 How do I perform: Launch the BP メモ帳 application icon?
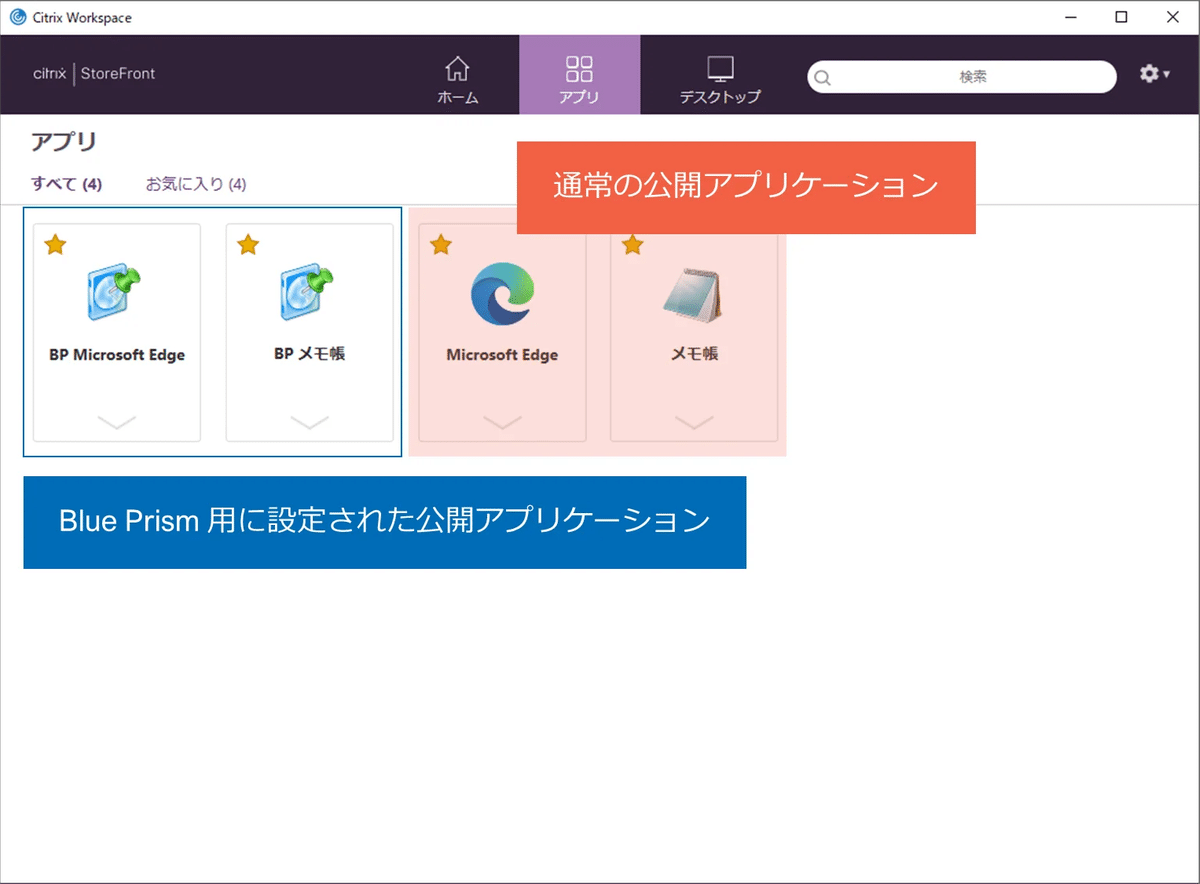(309, 290)
